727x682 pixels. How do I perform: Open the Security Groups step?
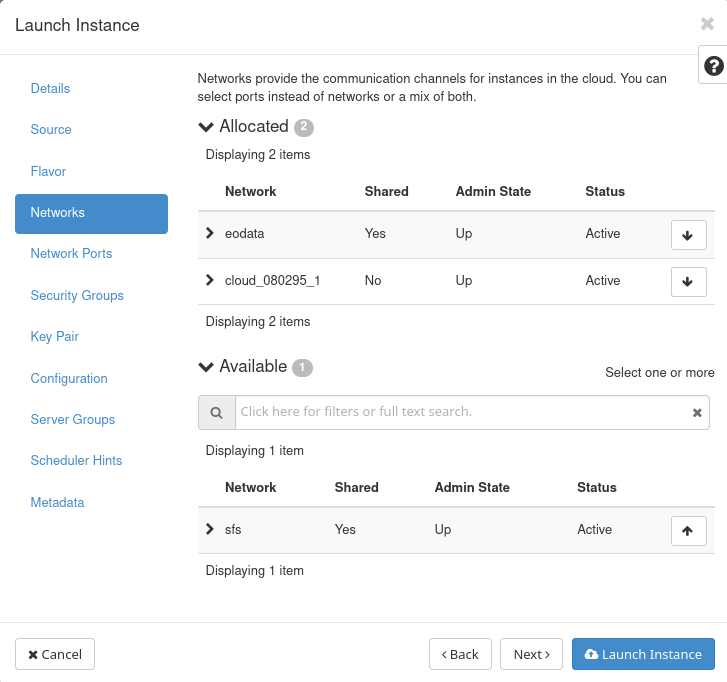[77, 296]
